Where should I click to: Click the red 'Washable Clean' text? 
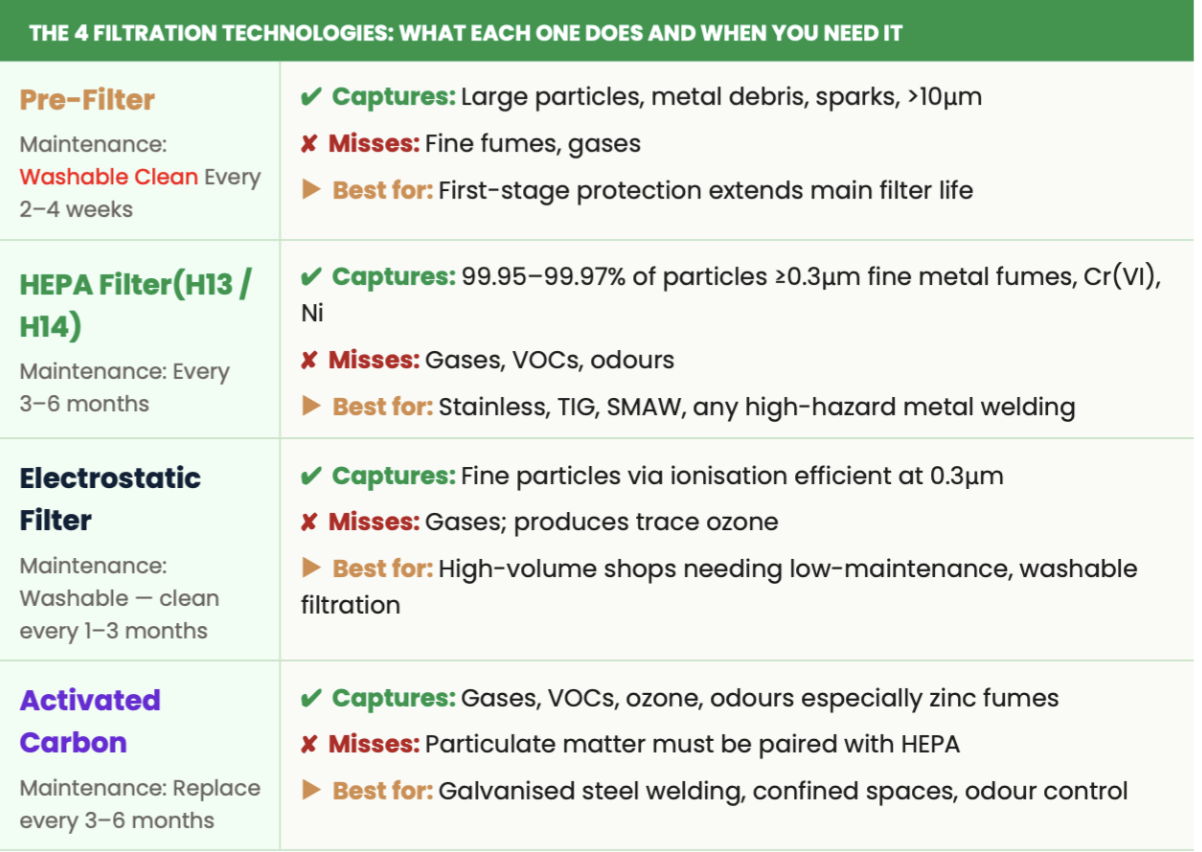pos(109,177)
